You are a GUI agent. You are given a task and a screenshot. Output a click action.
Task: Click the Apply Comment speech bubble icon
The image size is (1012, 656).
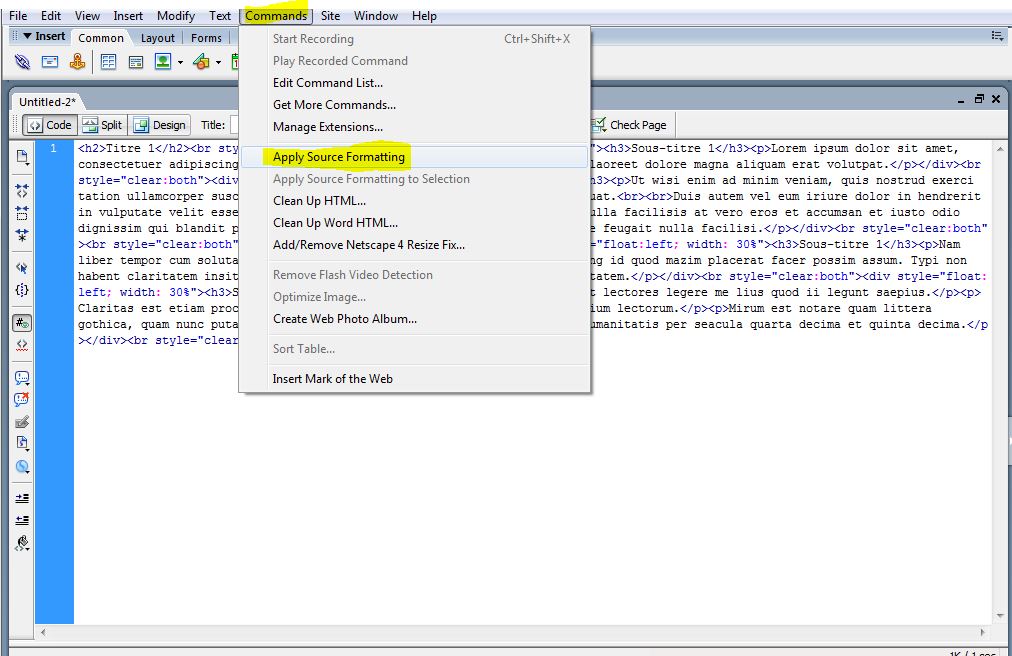click(x=22, y=378)
